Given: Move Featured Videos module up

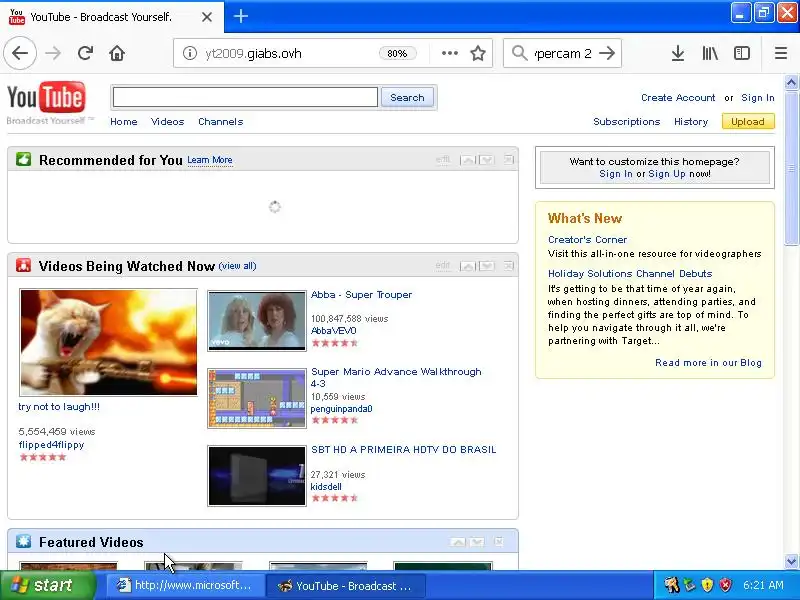Looking at the screenshot, I should 458,541.
